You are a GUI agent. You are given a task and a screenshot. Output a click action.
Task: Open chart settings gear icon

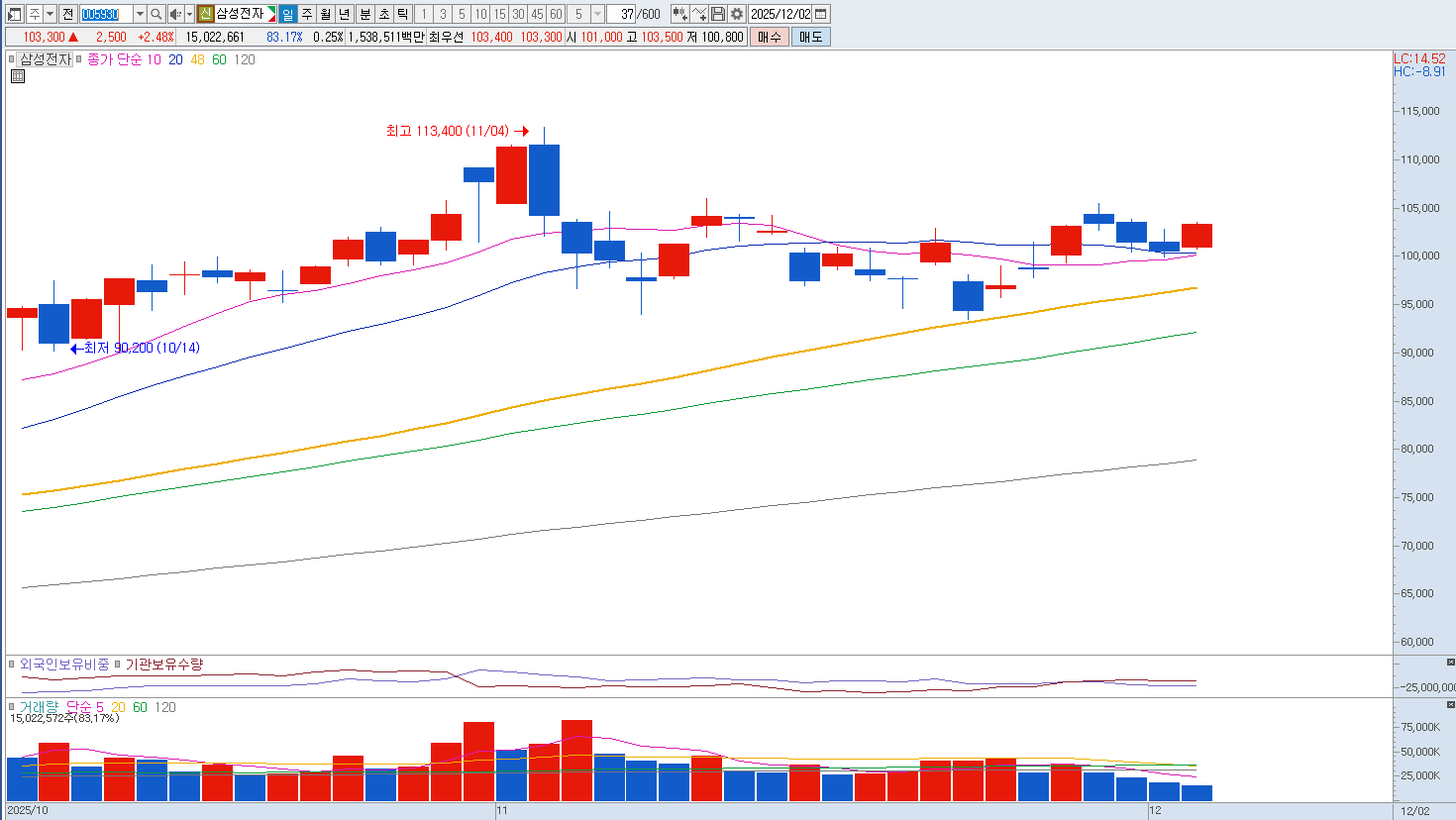(737, 14)
